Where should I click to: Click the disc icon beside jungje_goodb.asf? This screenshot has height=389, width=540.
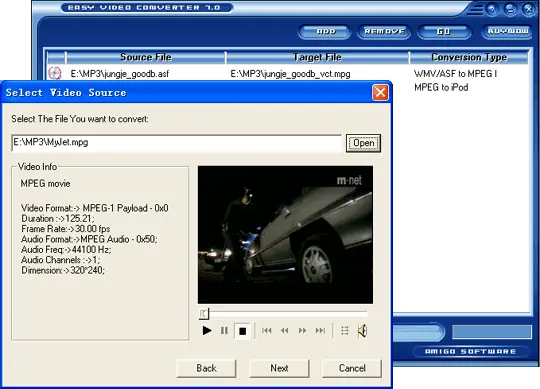[55, 73]
